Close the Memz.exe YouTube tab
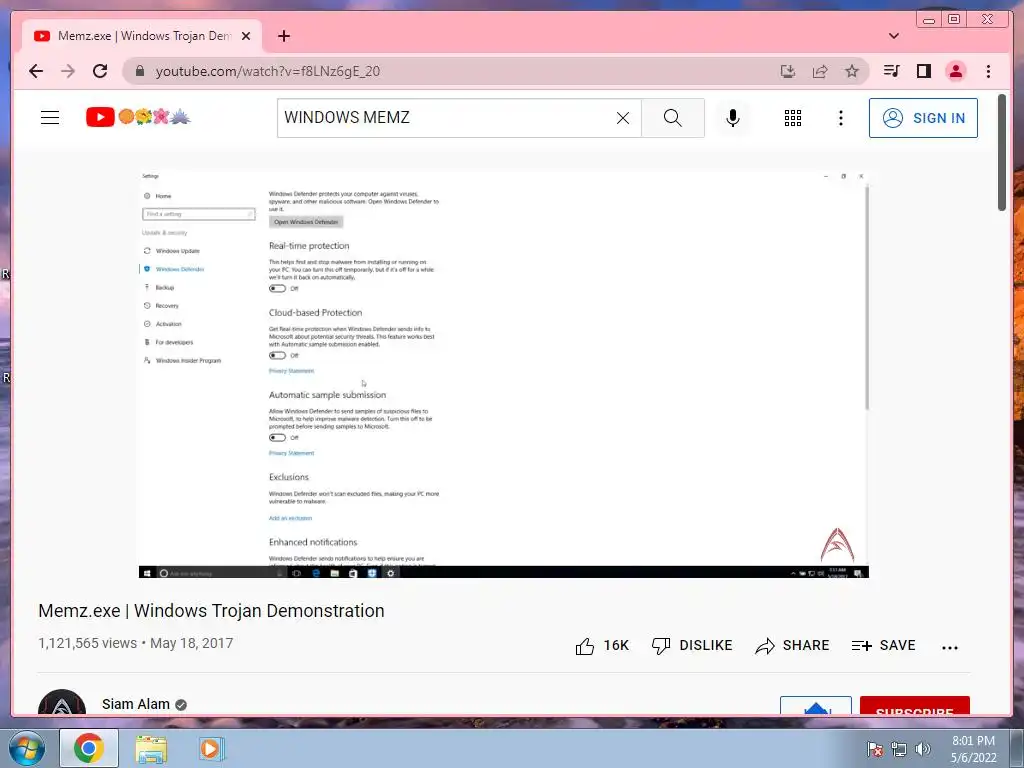The image size is (1024, 768). click(246, 36)
